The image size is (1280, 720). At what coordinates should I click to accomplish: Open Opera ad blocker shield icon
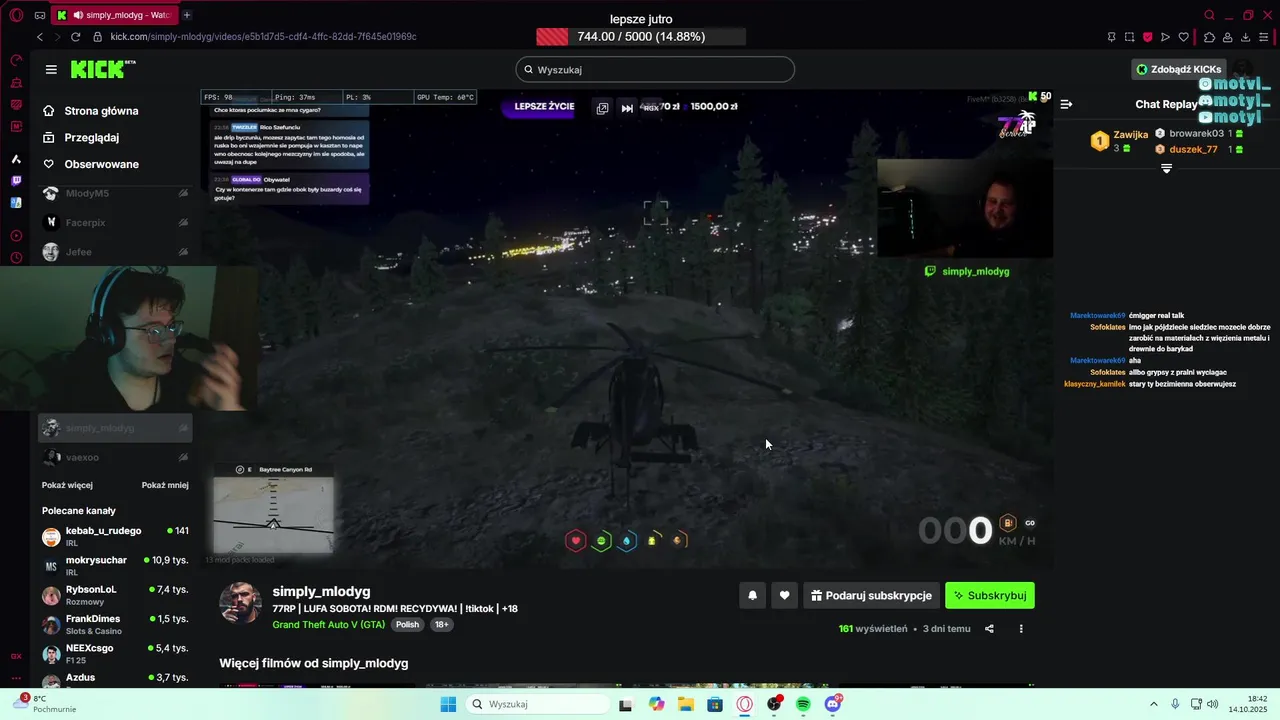point(1147,37)
